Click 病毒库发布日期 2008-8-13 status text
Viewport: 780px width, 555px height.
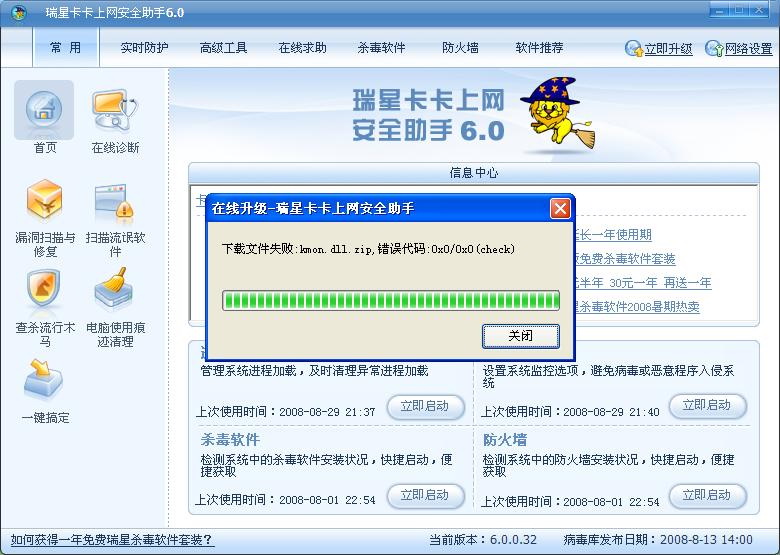pyautogui.click(x=658, y=540)
